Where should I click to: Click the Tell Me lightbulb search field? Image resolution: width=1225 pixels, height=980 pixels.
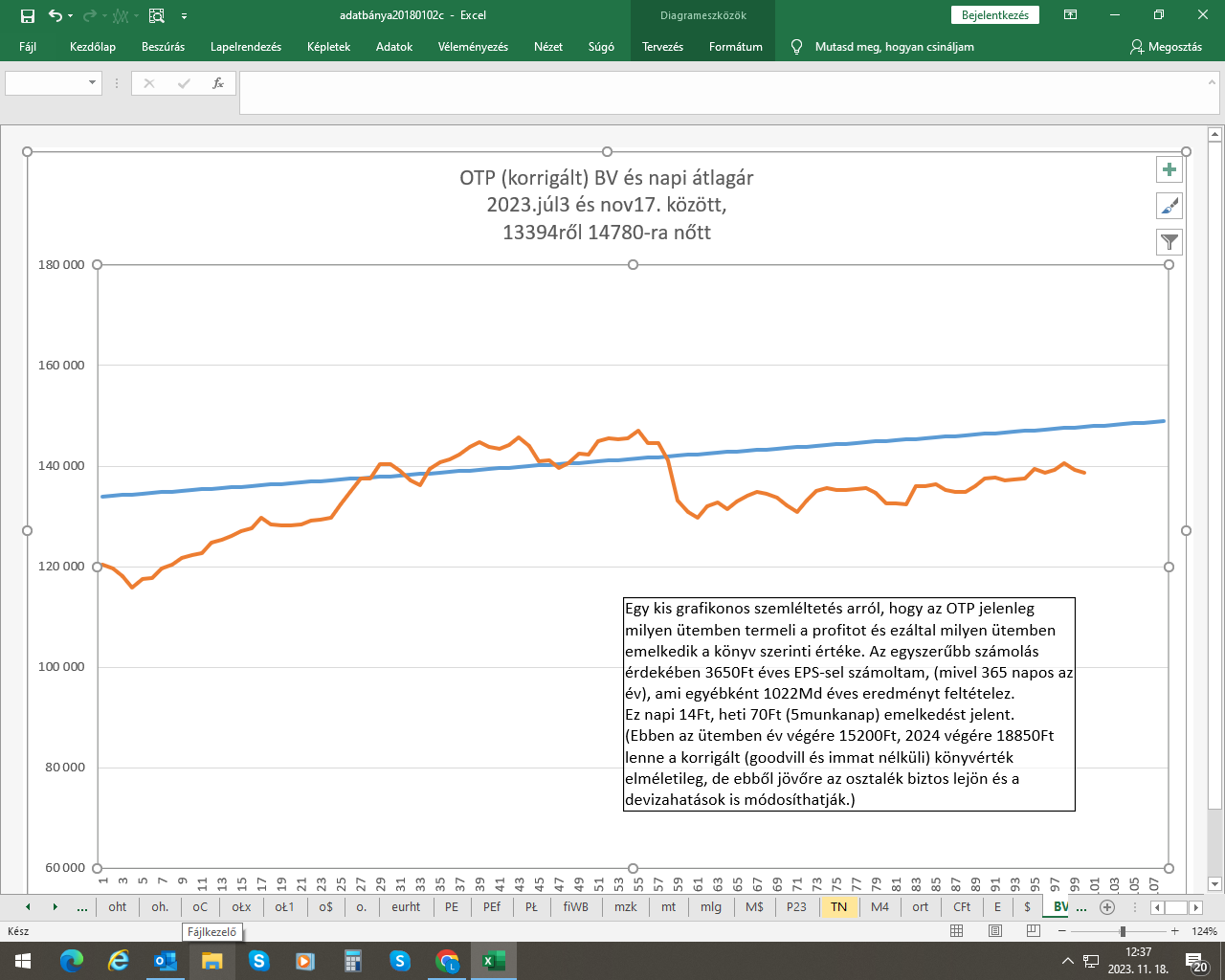882,47
